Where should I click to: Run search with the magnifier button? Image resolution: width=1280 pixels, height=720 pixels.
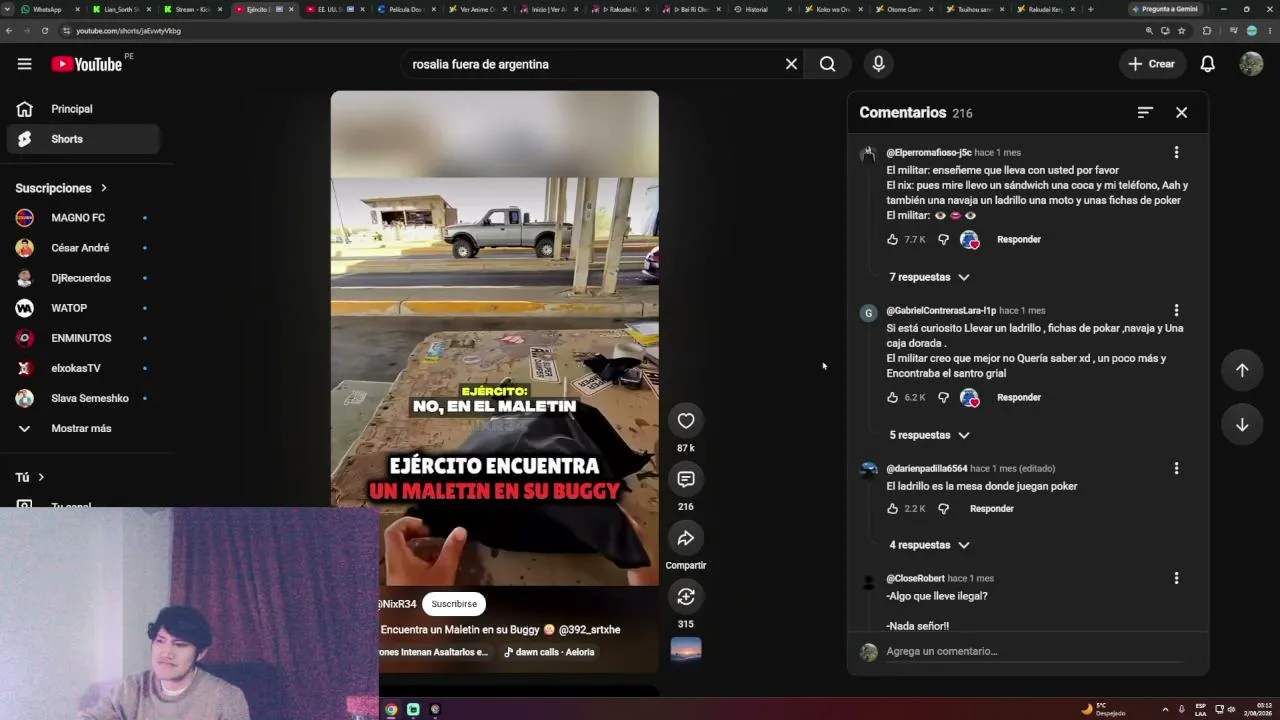point(827,64)
